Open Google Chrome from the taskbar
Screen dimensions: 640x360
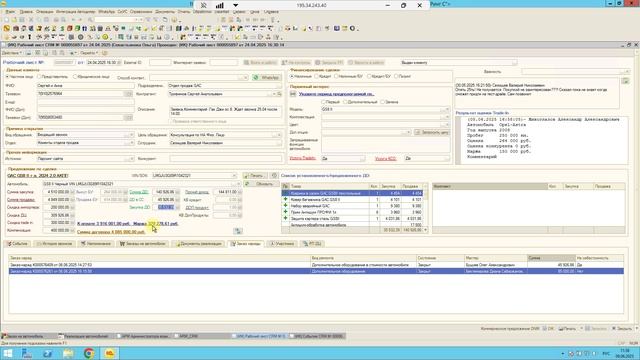pos(89,353)
